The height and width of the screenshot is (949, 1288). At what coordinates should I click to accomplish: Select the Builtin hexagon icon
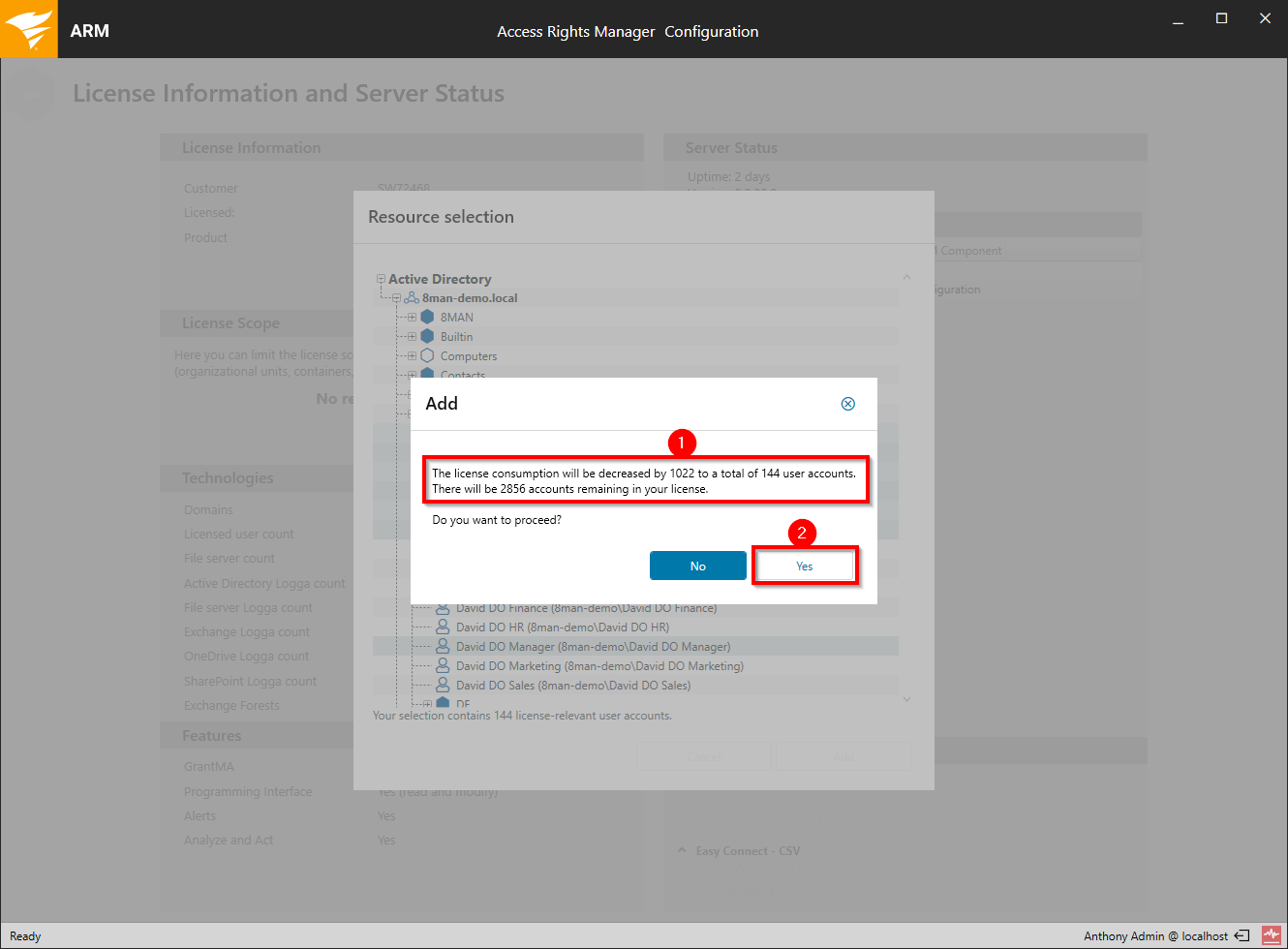[427, 337]
